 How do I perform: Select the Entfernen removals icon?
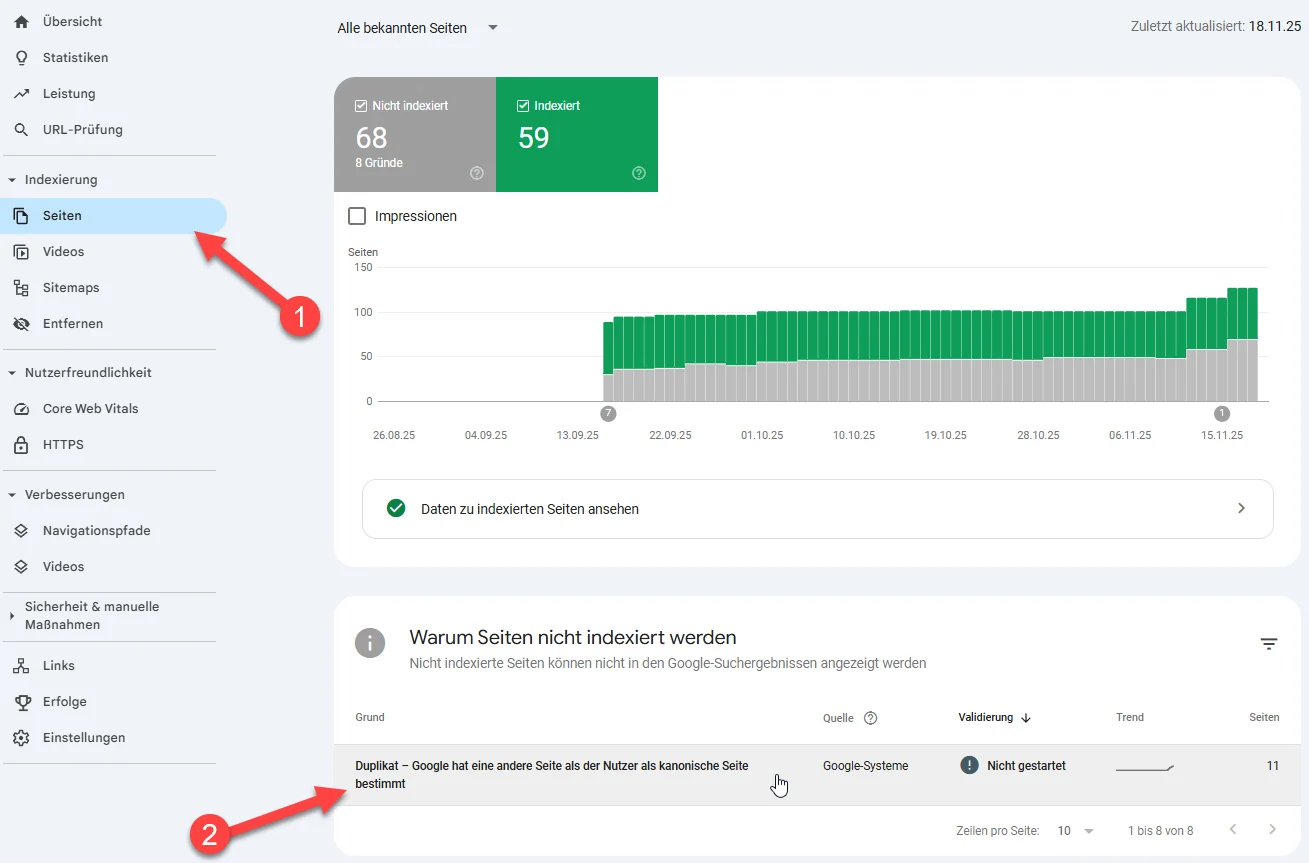[20, 323]
